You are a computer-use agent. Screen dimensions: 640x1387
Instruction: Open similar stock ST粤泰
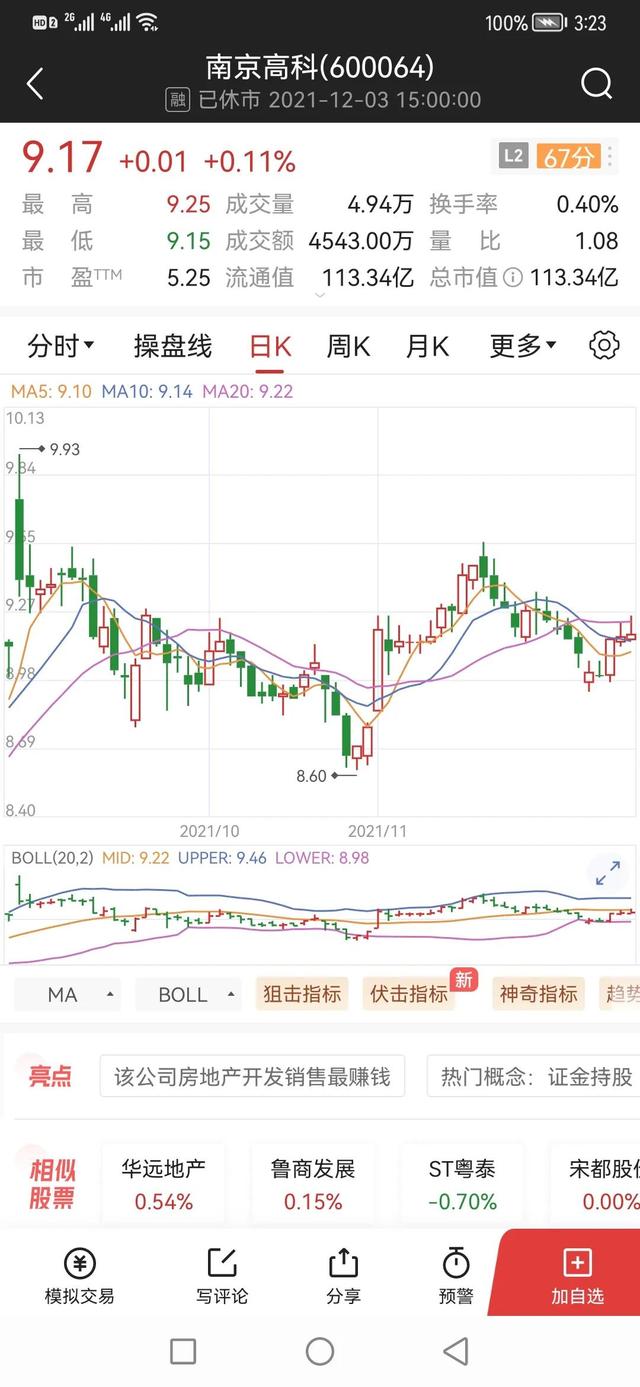click(462, 1185)
